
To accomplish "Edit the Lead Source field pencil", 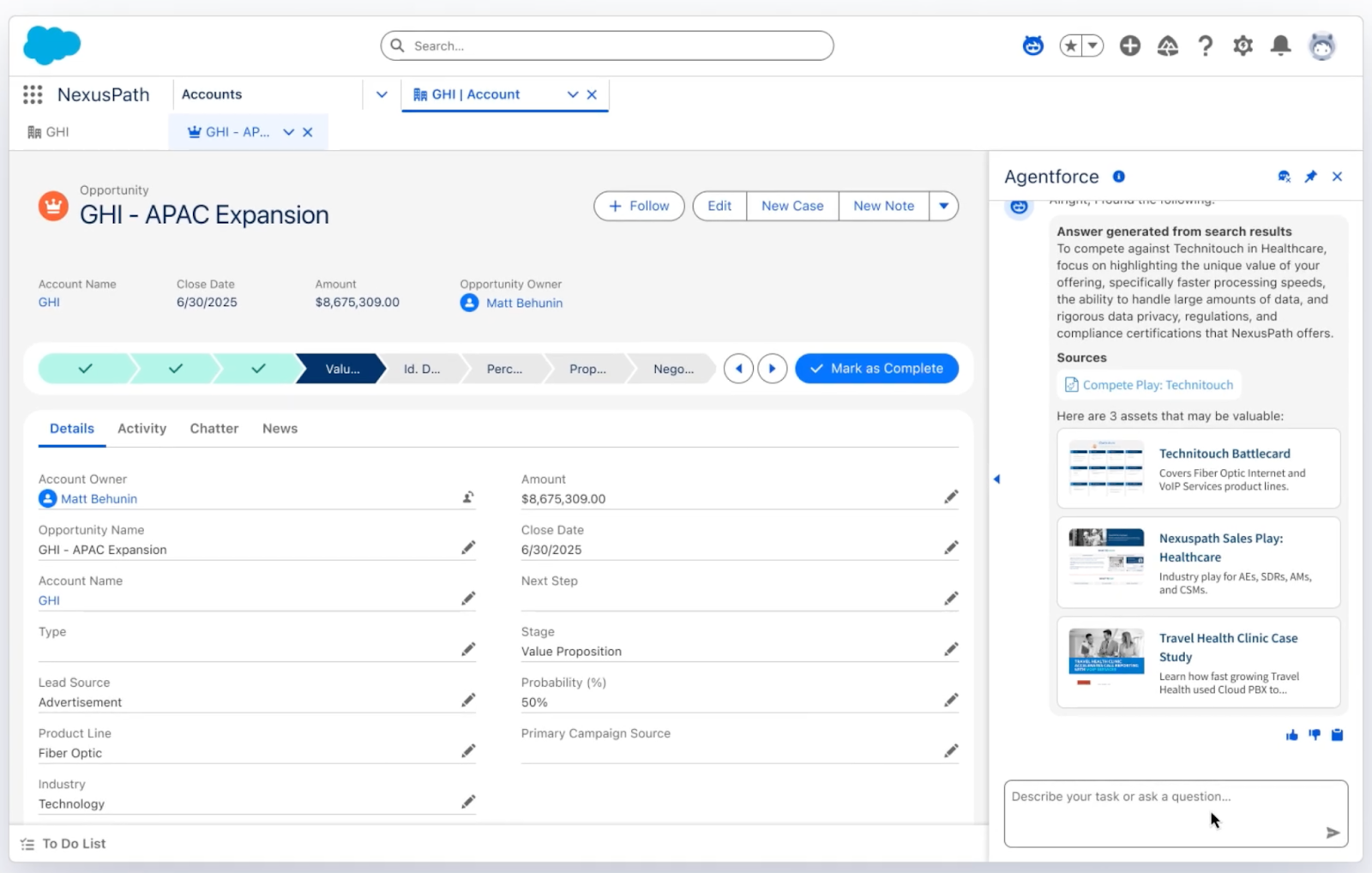I will [x=468, y=701].
